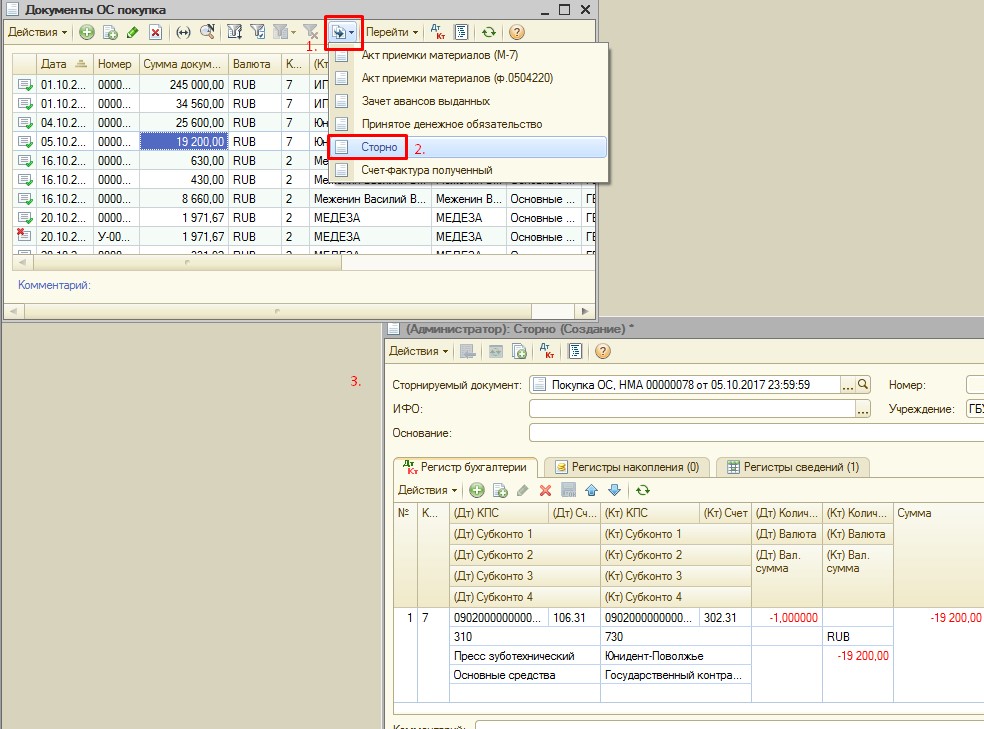Sort the list by Дата column header
The height and width of the screenshot is (729, 984).
[x=53, y=64]
